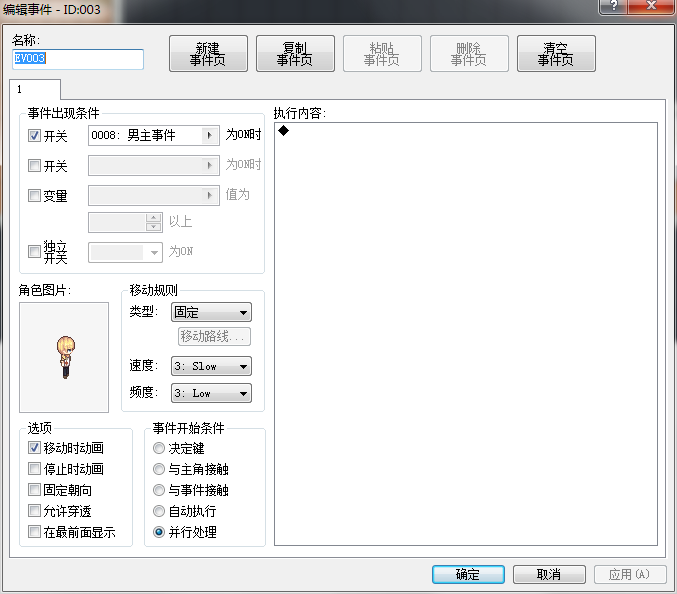Enable the 允许穿透 checkbox
Image resolution: width=677 pixels, height=594 pixels.
tap(34, 511)
